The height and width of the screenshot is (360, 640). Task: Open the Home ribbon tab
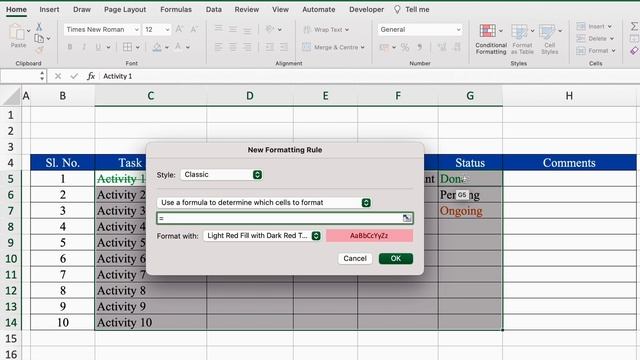pos(16,9)
